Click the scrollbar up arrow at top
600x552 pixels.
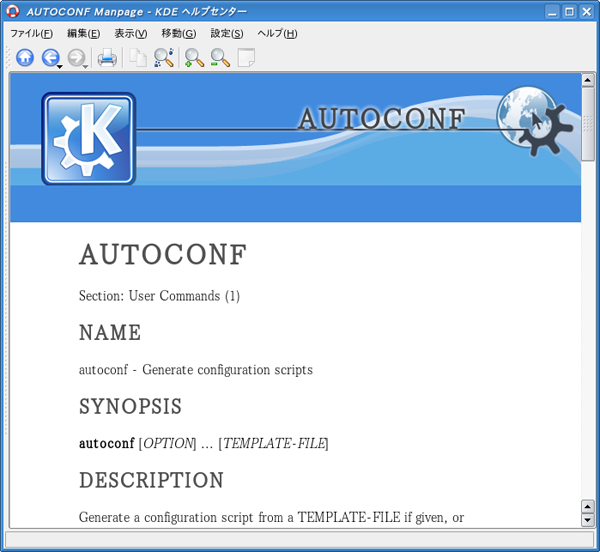[x=587, y=80]
